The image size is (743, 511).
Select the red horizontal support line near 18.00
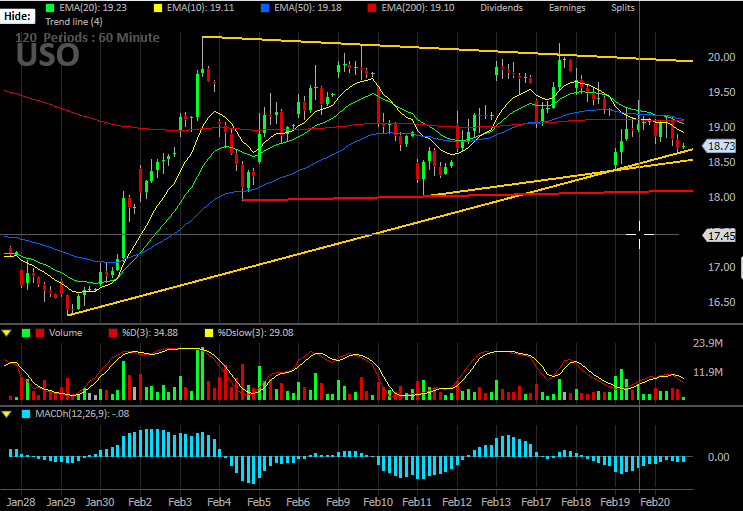click(x=467, y=195)
